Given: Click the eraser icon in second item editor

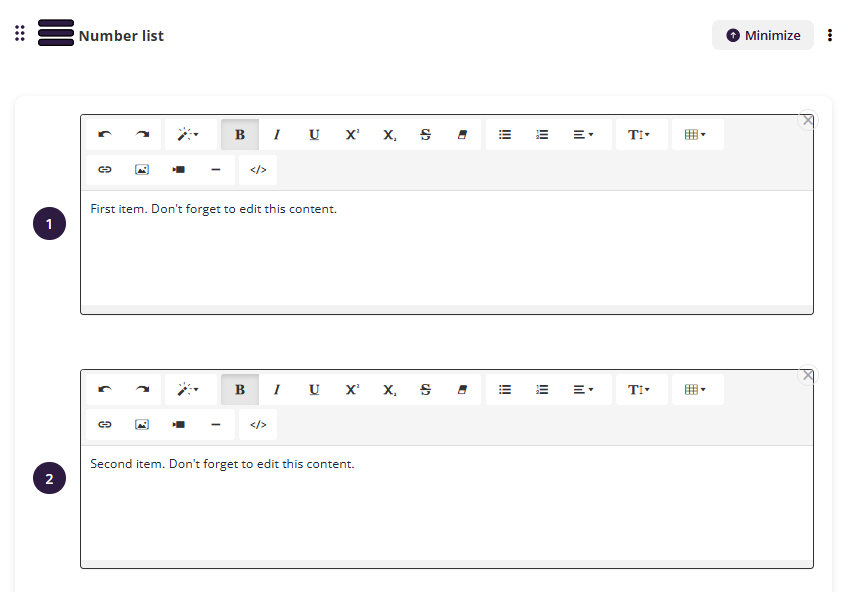Looking at the screenshot, I should pyautogui.click(x=462, y=389).
